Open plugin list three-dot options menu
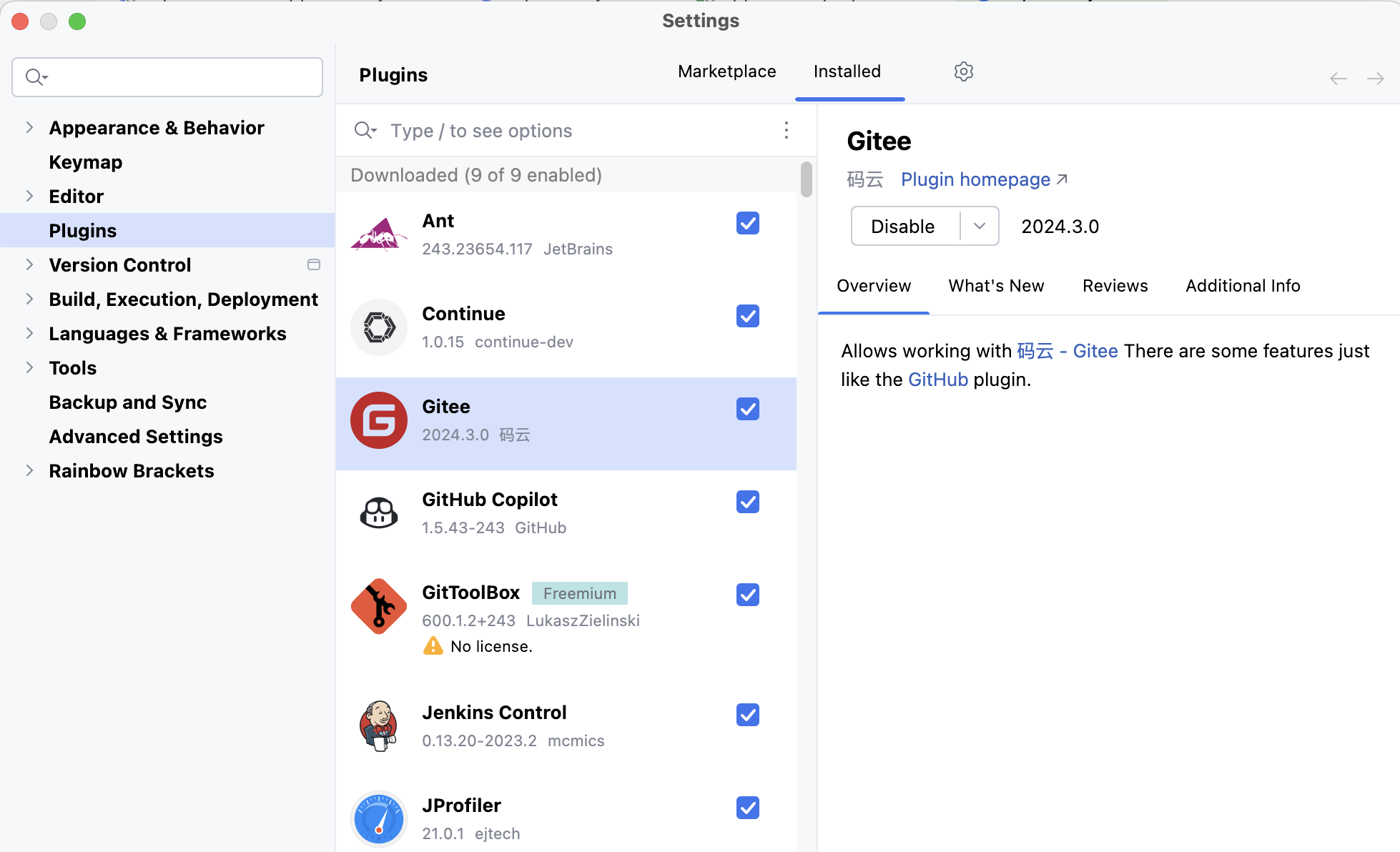The image size is (1400, 852). (x=786, y=130)
